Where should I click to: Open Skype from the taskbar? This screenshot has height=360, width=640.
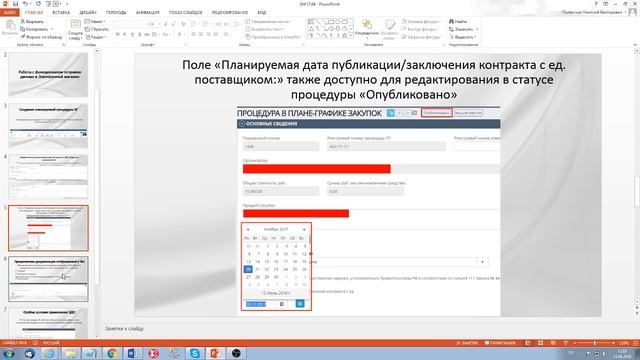click(195, 353)
